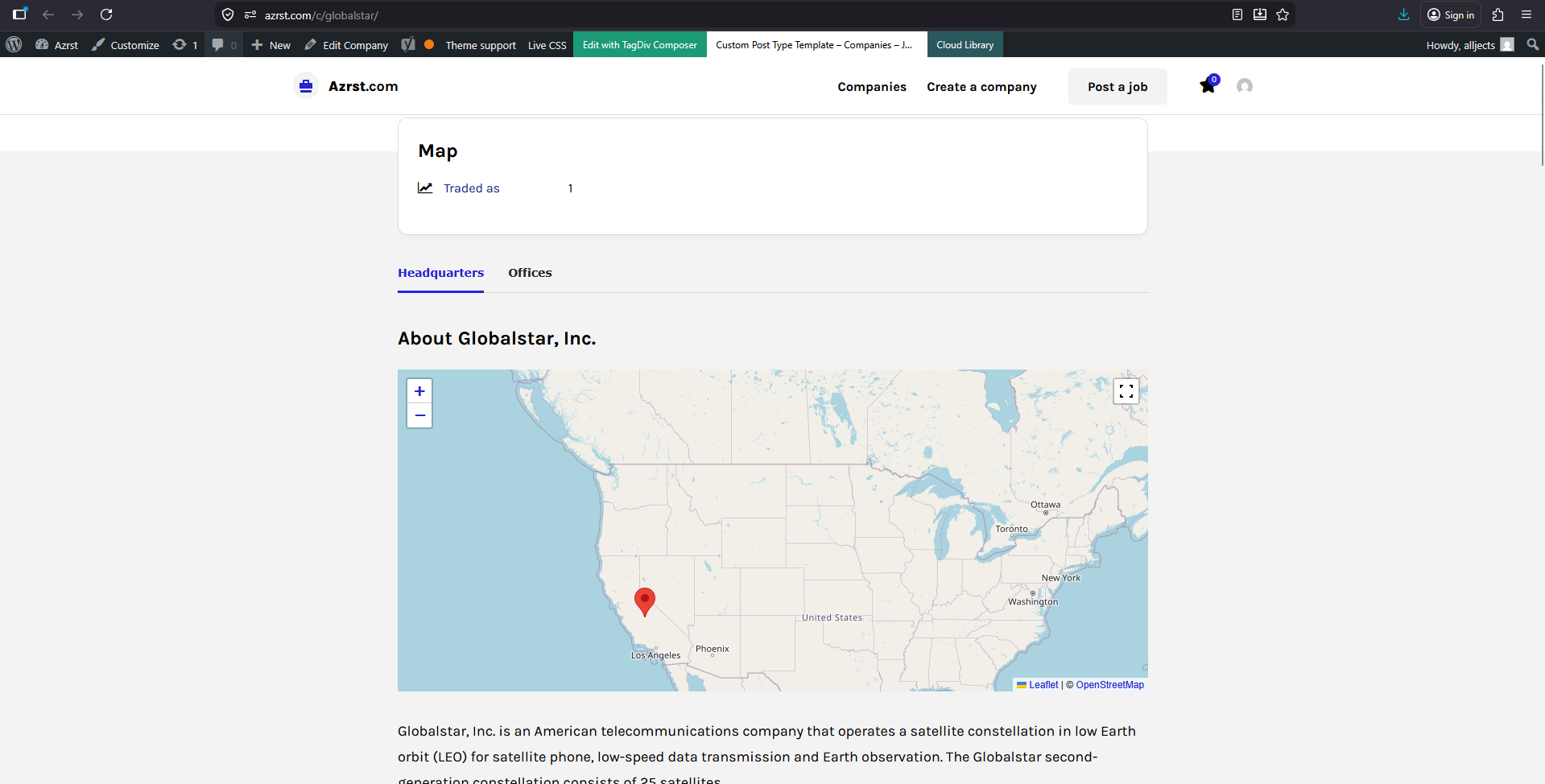
Task: Click Edit with TagDiv Composer
Action: [x=640, y=45]
